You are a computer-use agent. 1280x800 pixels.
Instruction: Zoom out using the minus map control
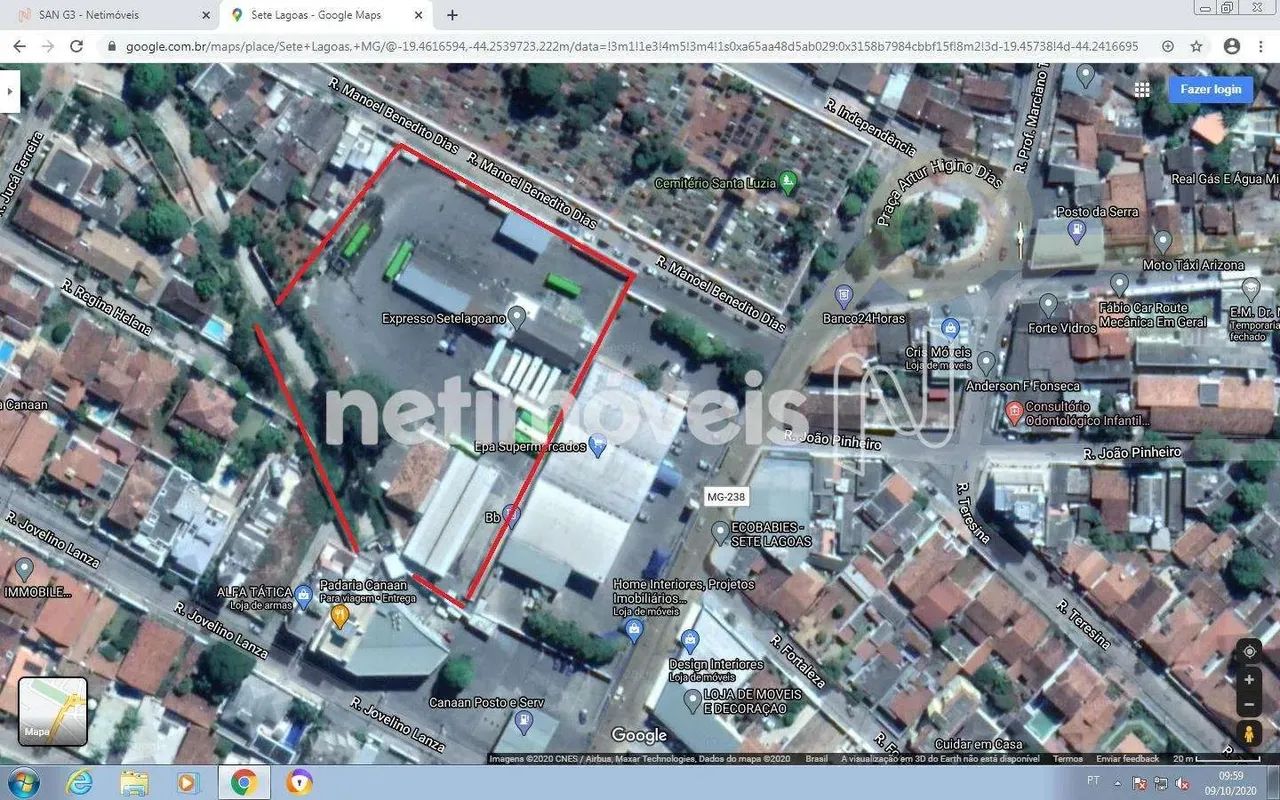1249,705
